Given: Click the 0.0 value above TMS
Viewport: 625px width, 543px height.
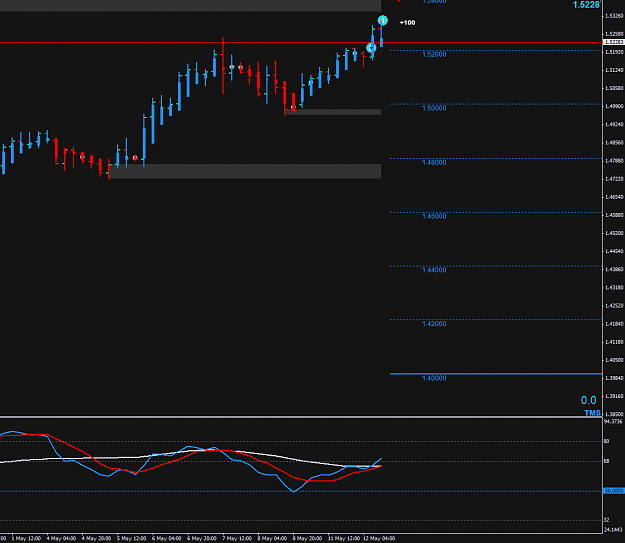Looking at the screenshot, I should (x=588, y=400).
